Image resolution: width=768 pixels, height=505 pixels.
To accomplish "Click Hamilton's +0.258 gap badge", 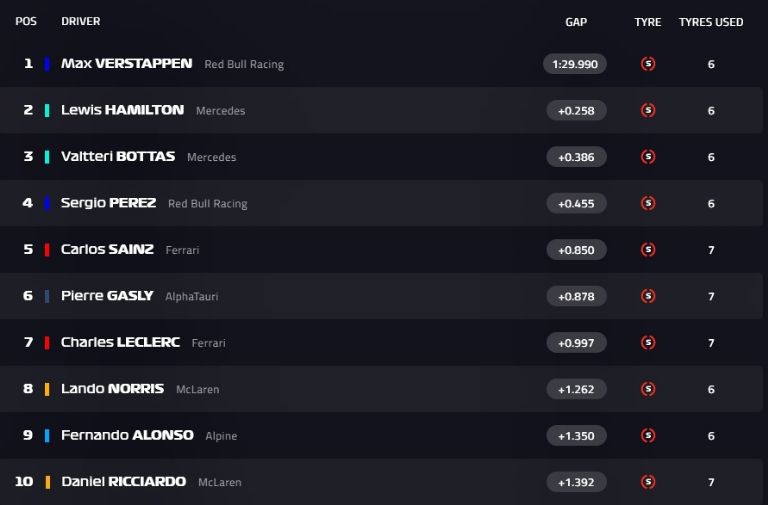I will (x=576, y=110).
